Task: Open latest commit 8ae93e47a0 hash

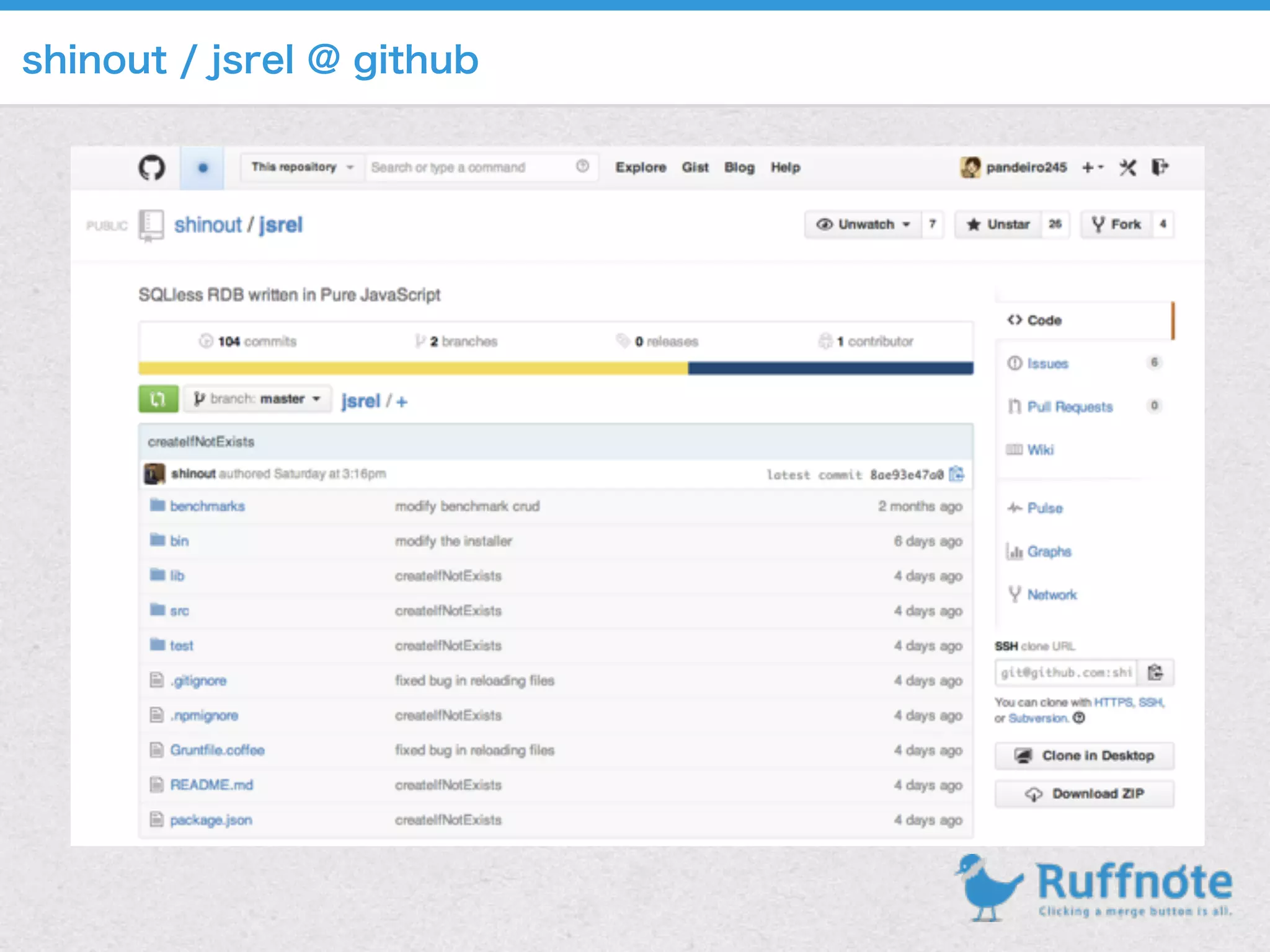Action: point(907,475)
